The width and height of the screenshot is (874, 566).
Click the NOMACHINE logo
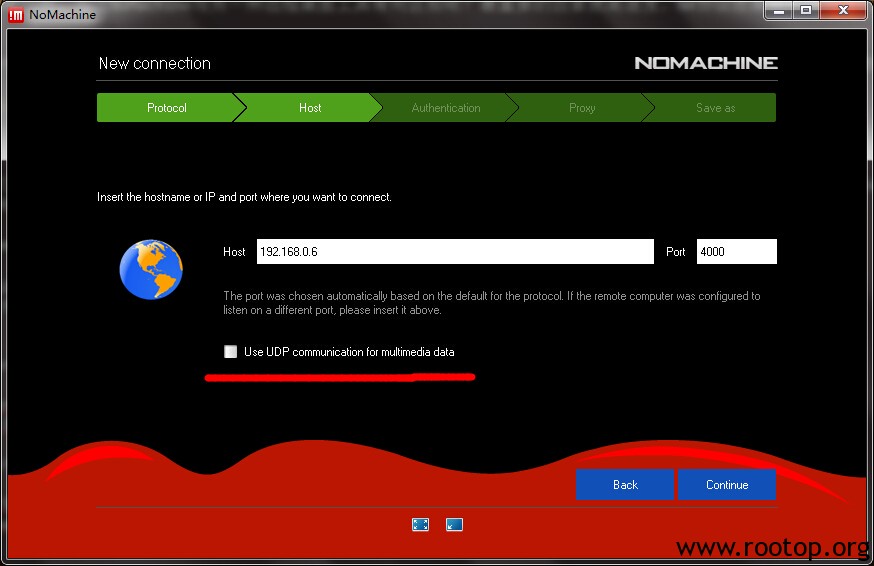pos(706,63)
